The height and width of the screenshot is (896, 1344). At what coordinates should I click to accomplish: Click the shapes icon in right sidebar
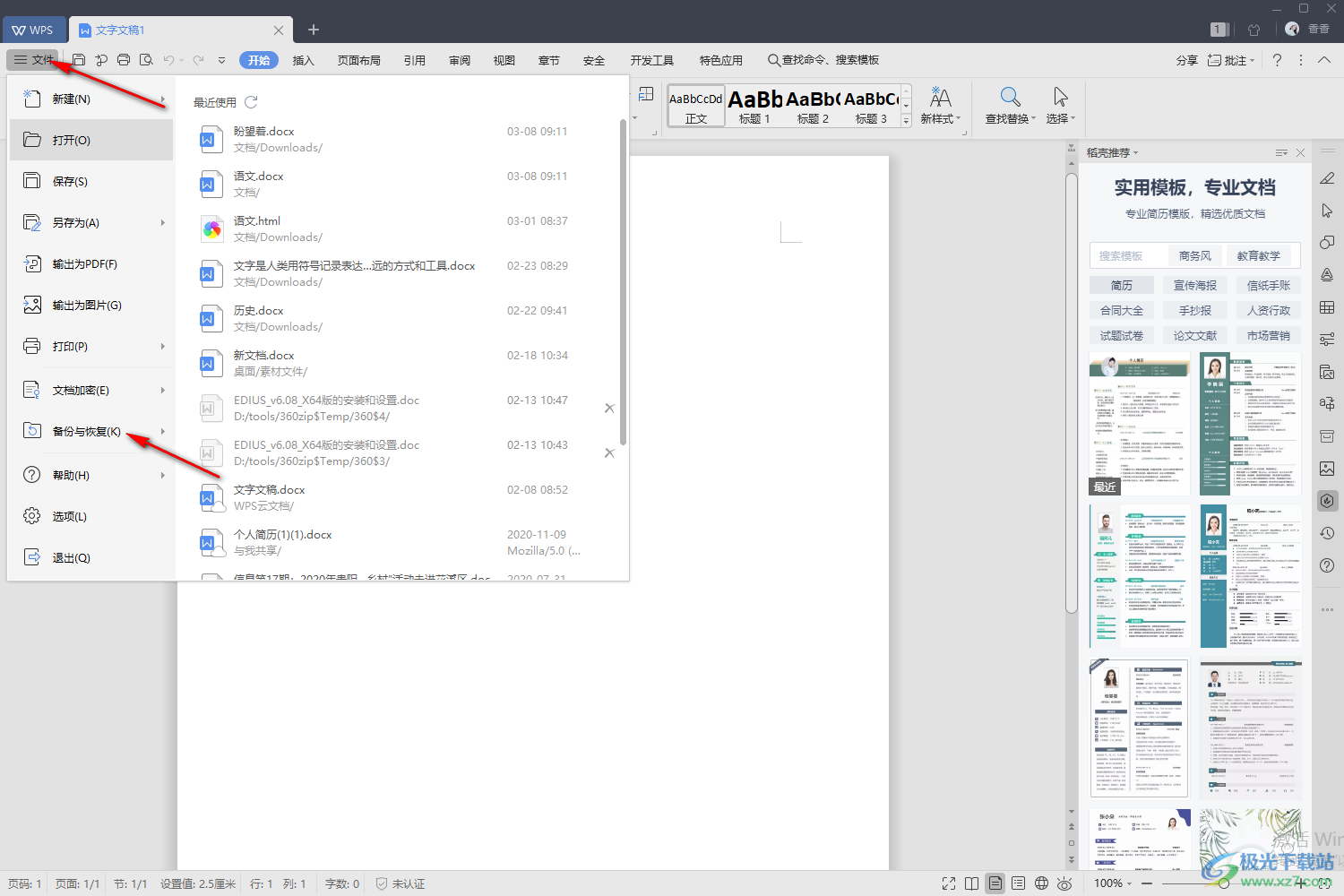pyautogui.click(x=1327, y=243)
